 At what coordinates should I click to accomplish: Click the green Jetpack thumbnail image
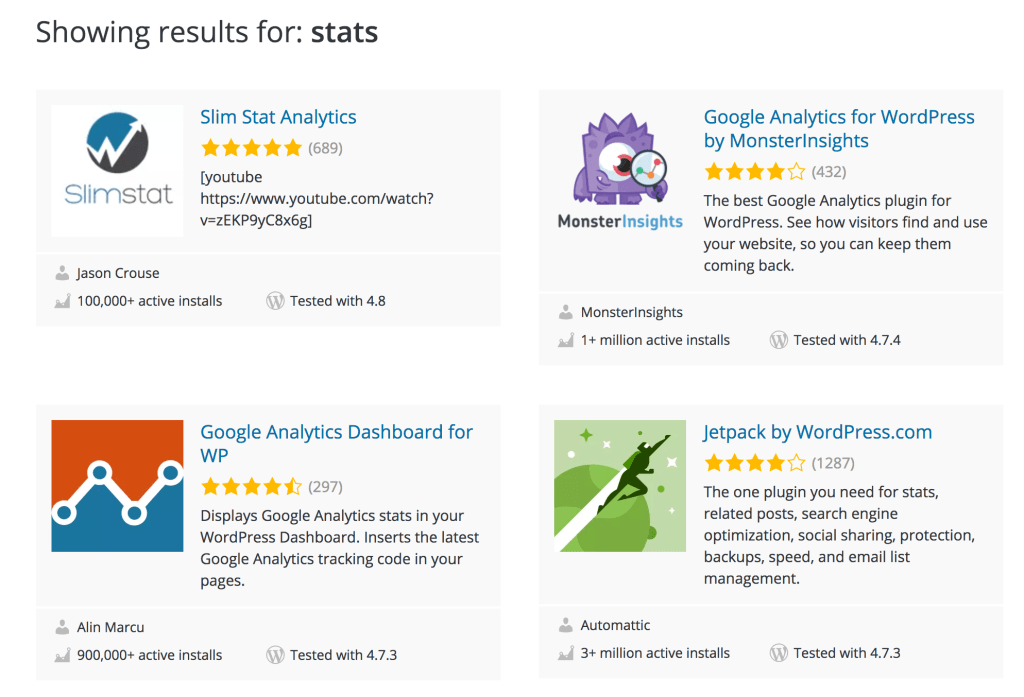coord(619,486)
